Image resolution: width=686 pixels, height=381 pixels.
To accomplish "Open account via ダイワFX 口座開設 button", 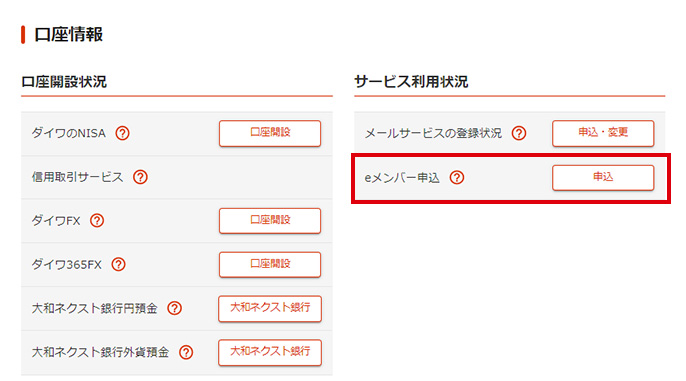I will click(270, 220).
